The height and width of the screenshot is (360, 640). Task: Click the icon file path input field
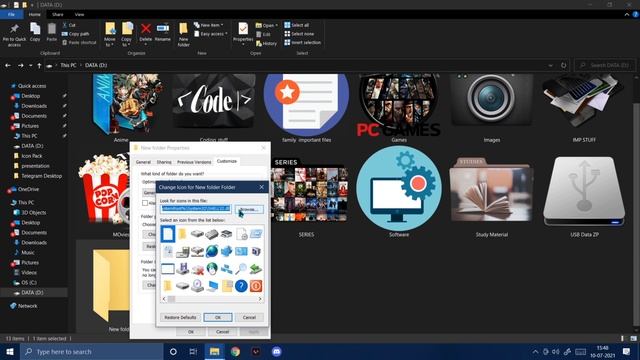[196, 209]
